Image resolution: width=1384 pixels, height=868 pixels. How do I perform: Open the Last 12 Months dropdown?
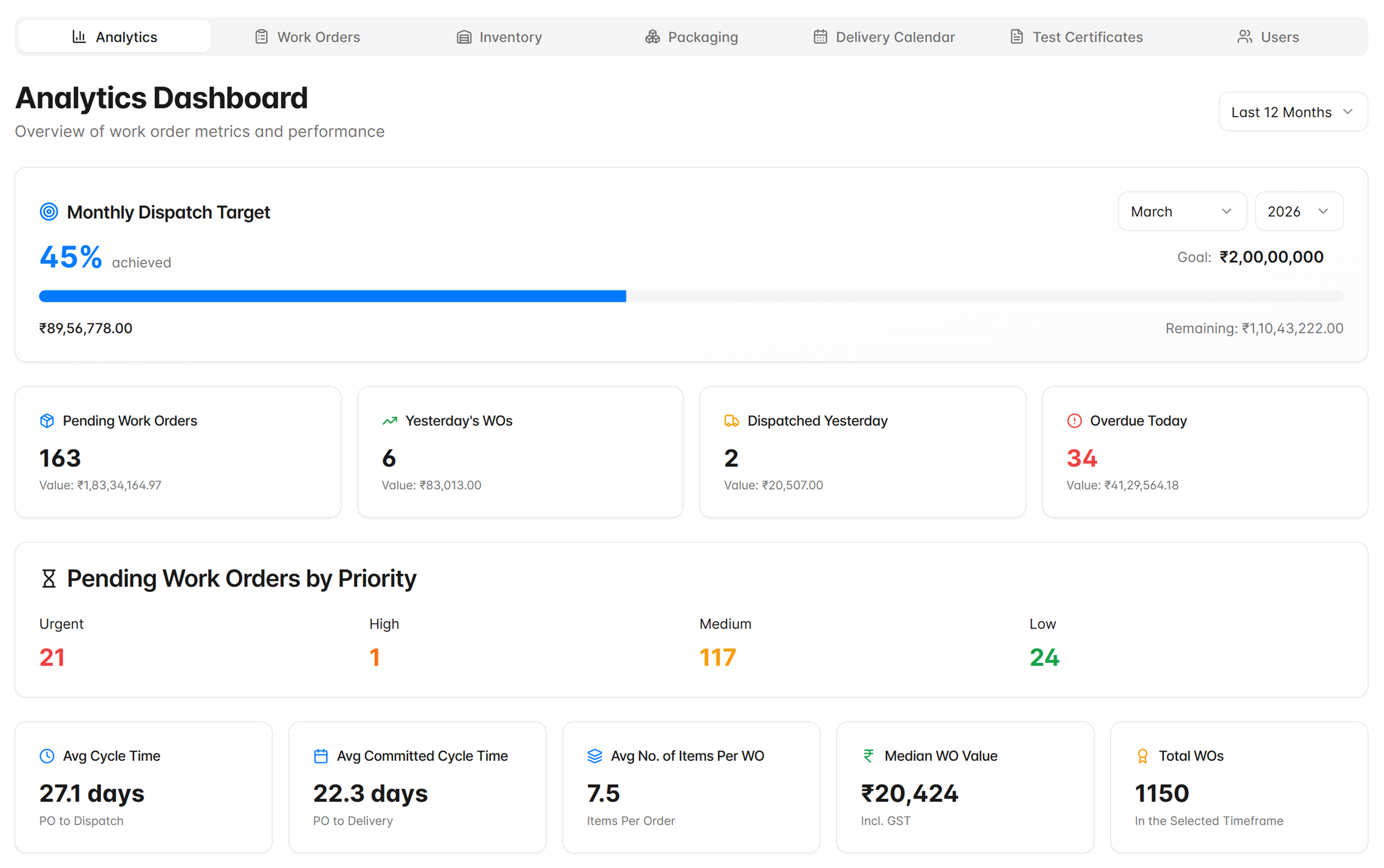point(1292,111)
